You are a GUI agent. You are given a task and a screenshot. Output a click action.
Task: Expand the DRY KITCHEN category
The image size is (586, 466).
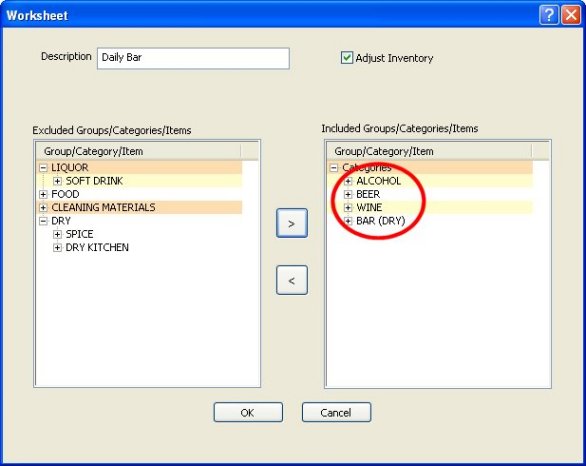57,247
